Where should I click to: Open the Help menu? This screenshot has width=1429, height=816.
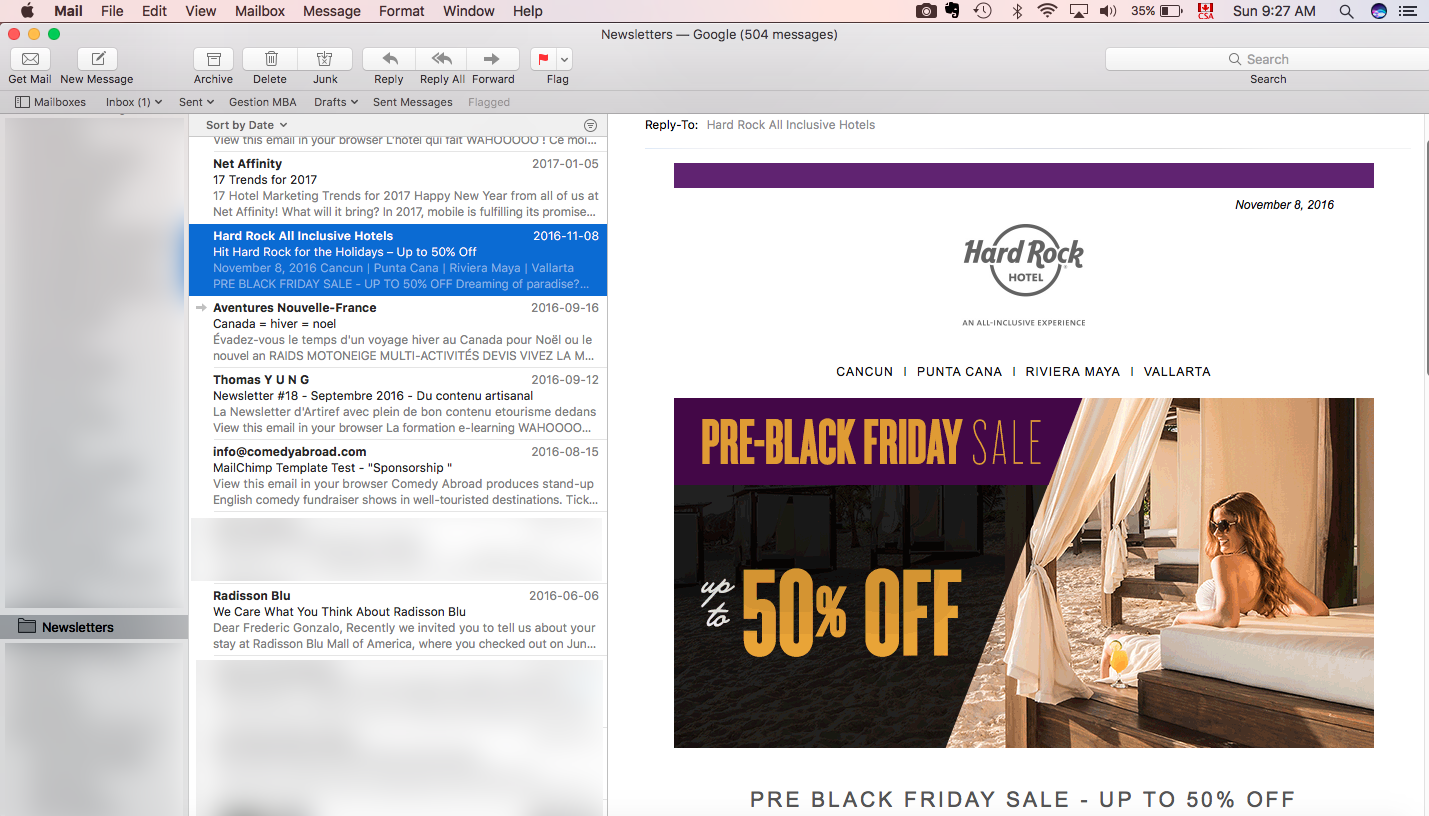(x=528, y=11)
